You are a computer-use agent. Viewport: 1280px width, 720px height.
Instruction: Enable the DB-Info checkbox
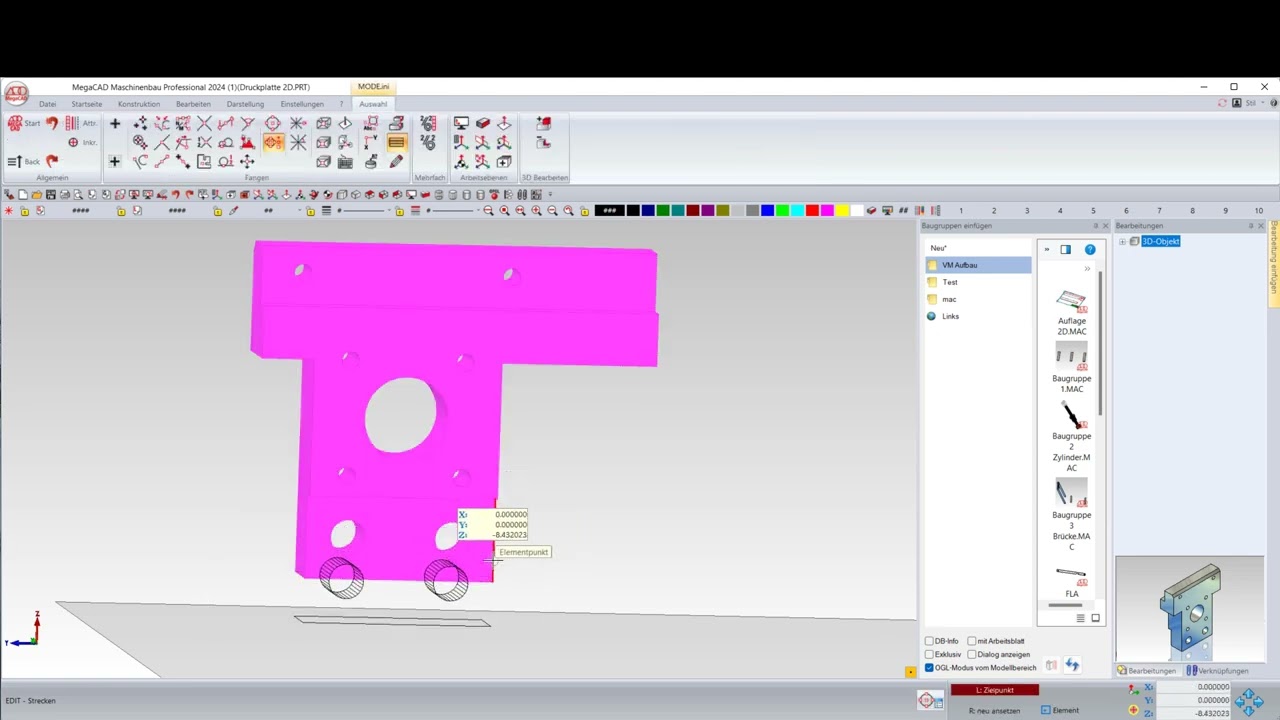tap(929, 641)
